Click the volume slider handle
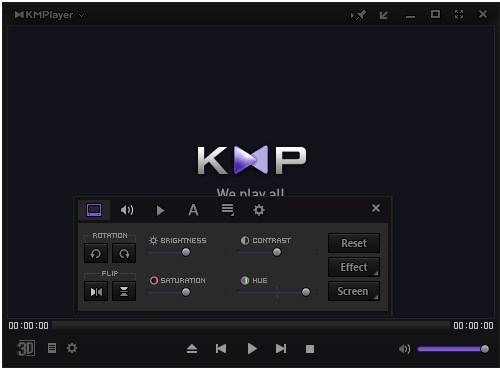This screenshot has height=373, width=500. pyautogui.click(x=485, y=349)
